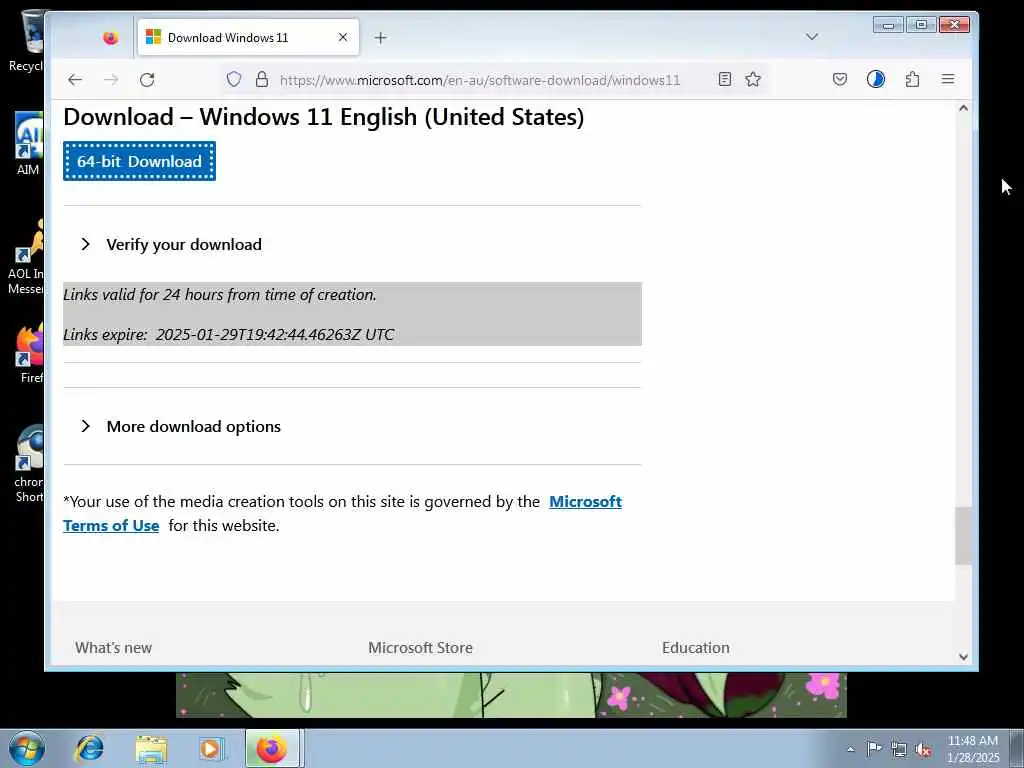The height and width of the screenshot is (768, 1024).
Task: Open the list all tabs dropdown arrow
Action: (x=812, y=37)
